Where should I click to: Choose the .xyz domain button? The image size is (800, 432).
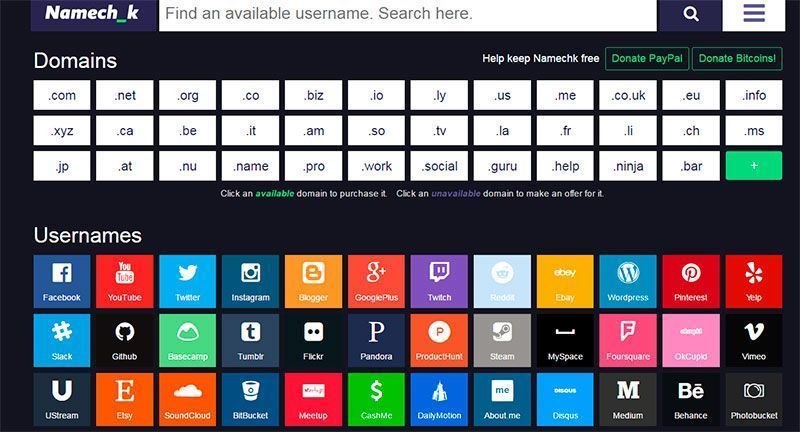point(62,131)
